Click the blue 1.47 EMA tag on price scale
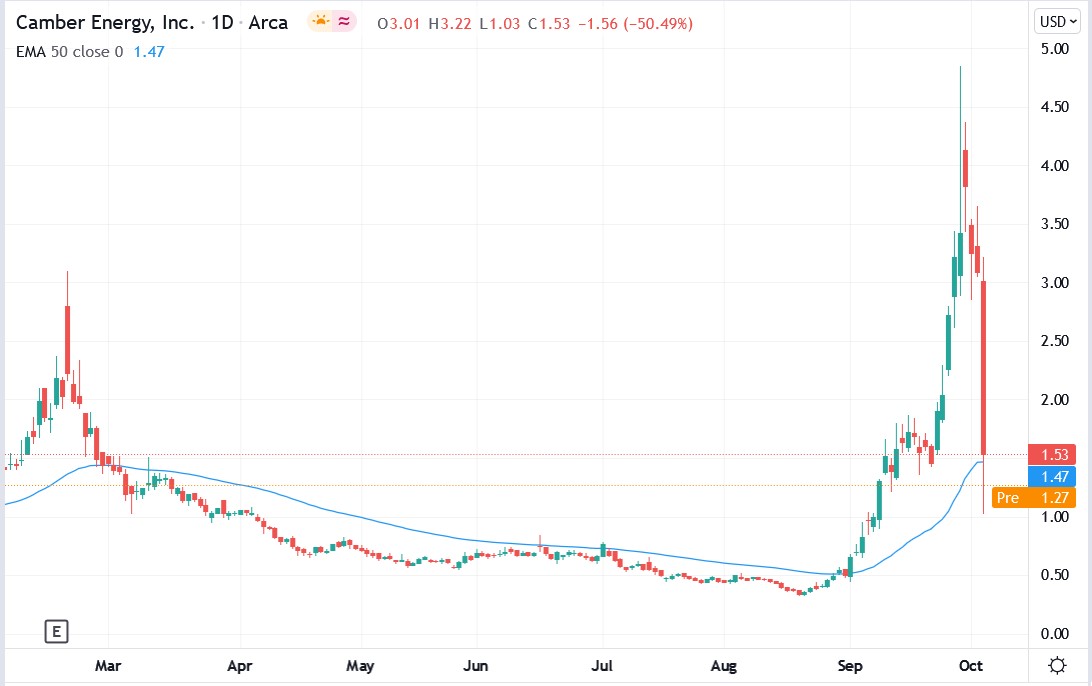Image resolution: width=1092 pixels, height=686 pixels. pos(1051,477)
